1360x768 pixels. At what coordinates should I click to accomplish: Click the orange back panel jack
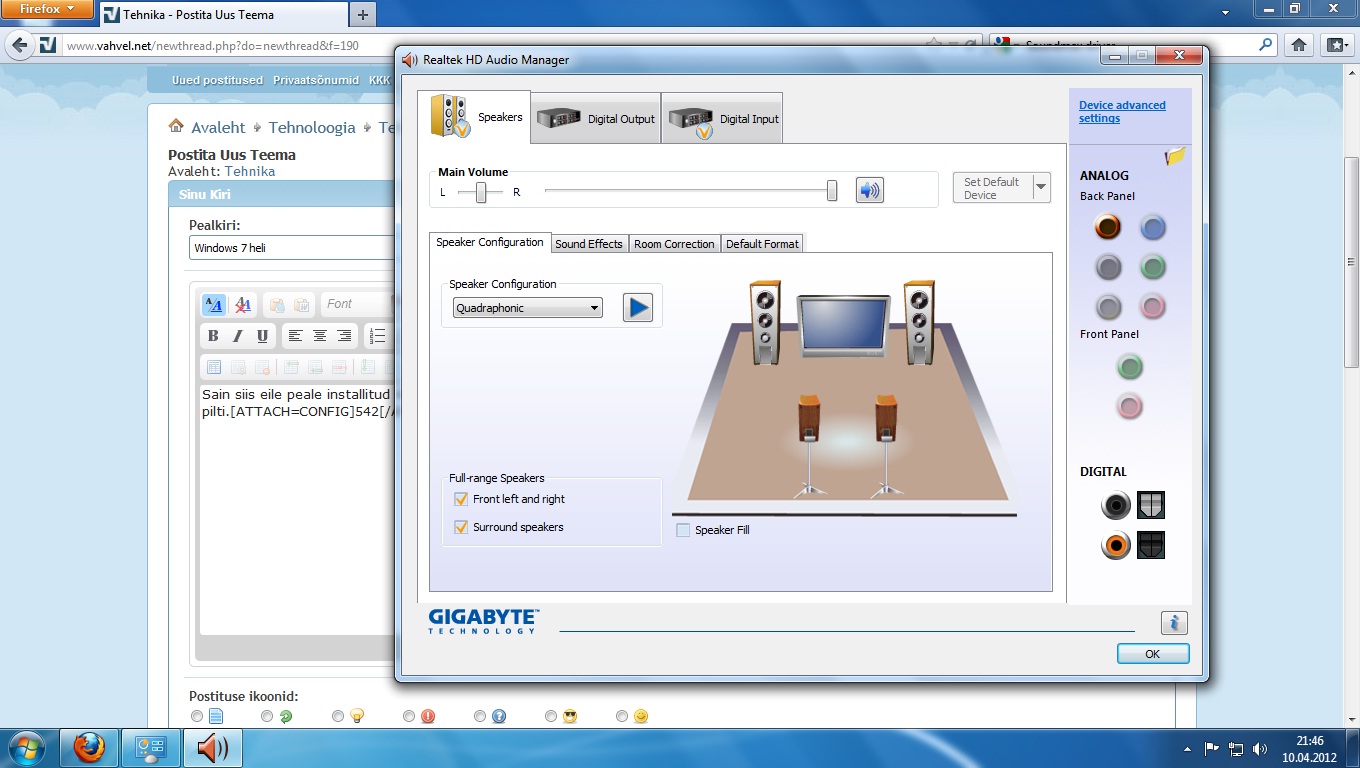(x=1107, y=227)
